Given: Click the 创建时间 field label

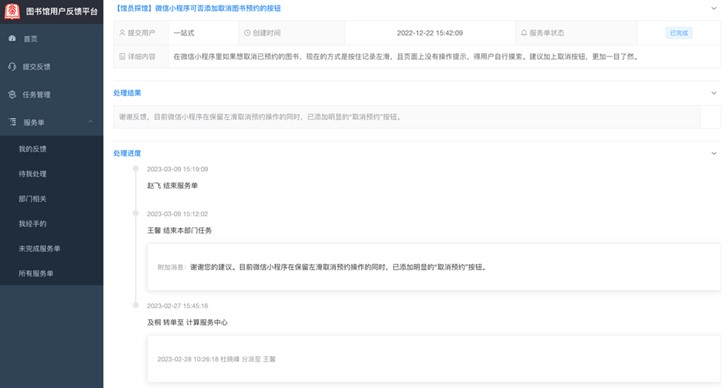Looking at the screenshot, I should tap(266, 33).
